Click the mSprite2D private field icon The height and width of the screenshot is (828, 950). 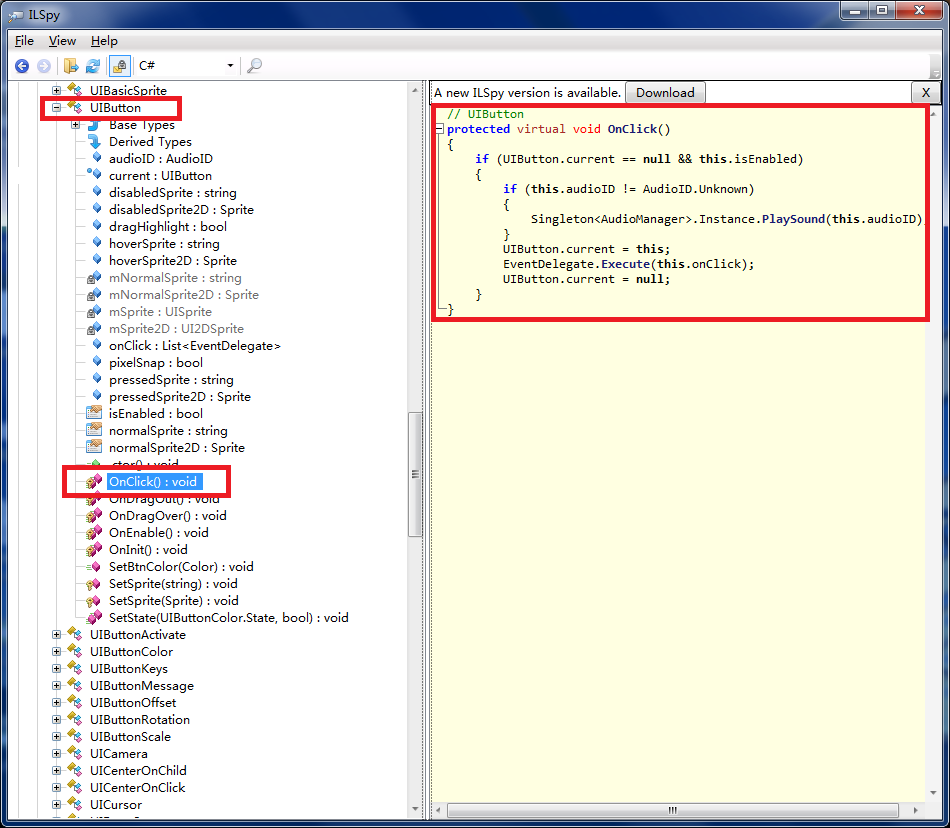[94, 329]
